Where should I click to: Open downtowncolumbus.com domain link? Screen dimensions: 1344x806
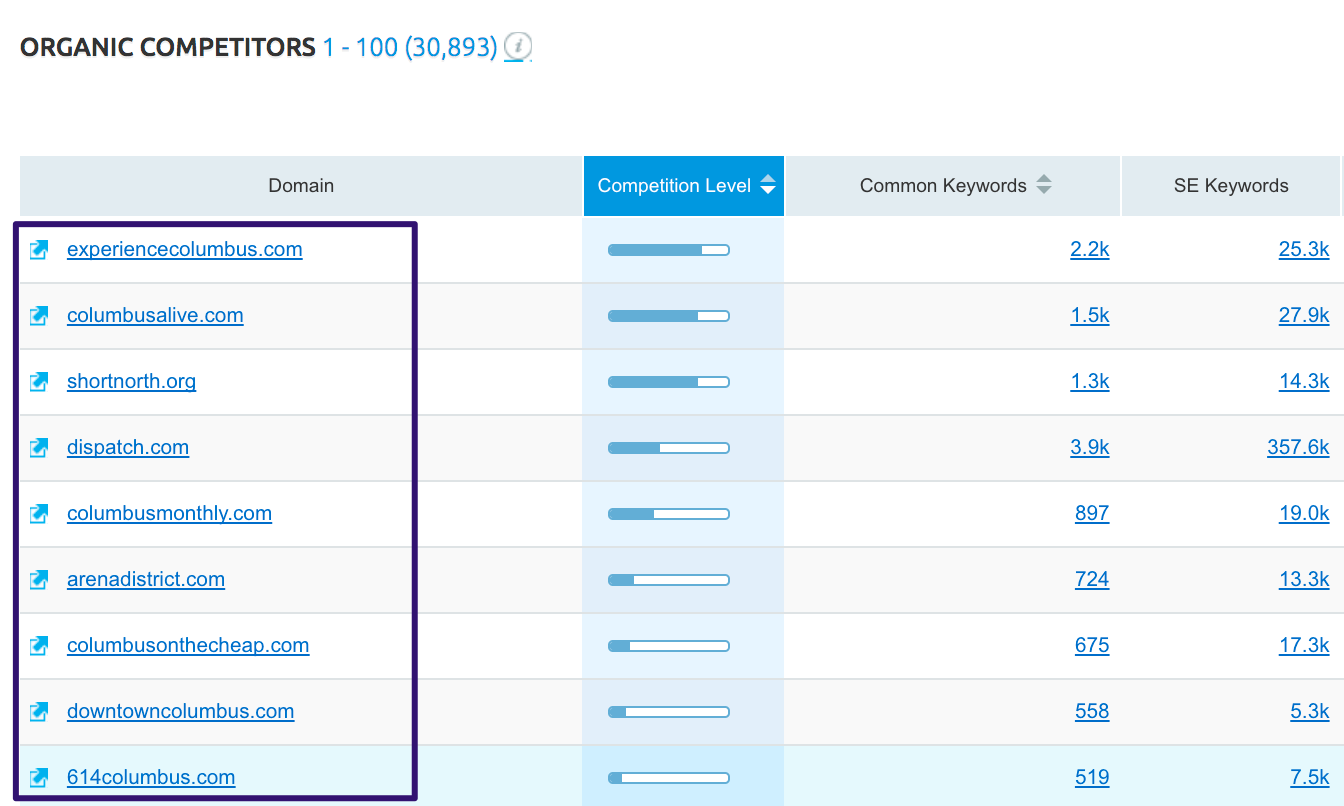(x=180, y=711)
